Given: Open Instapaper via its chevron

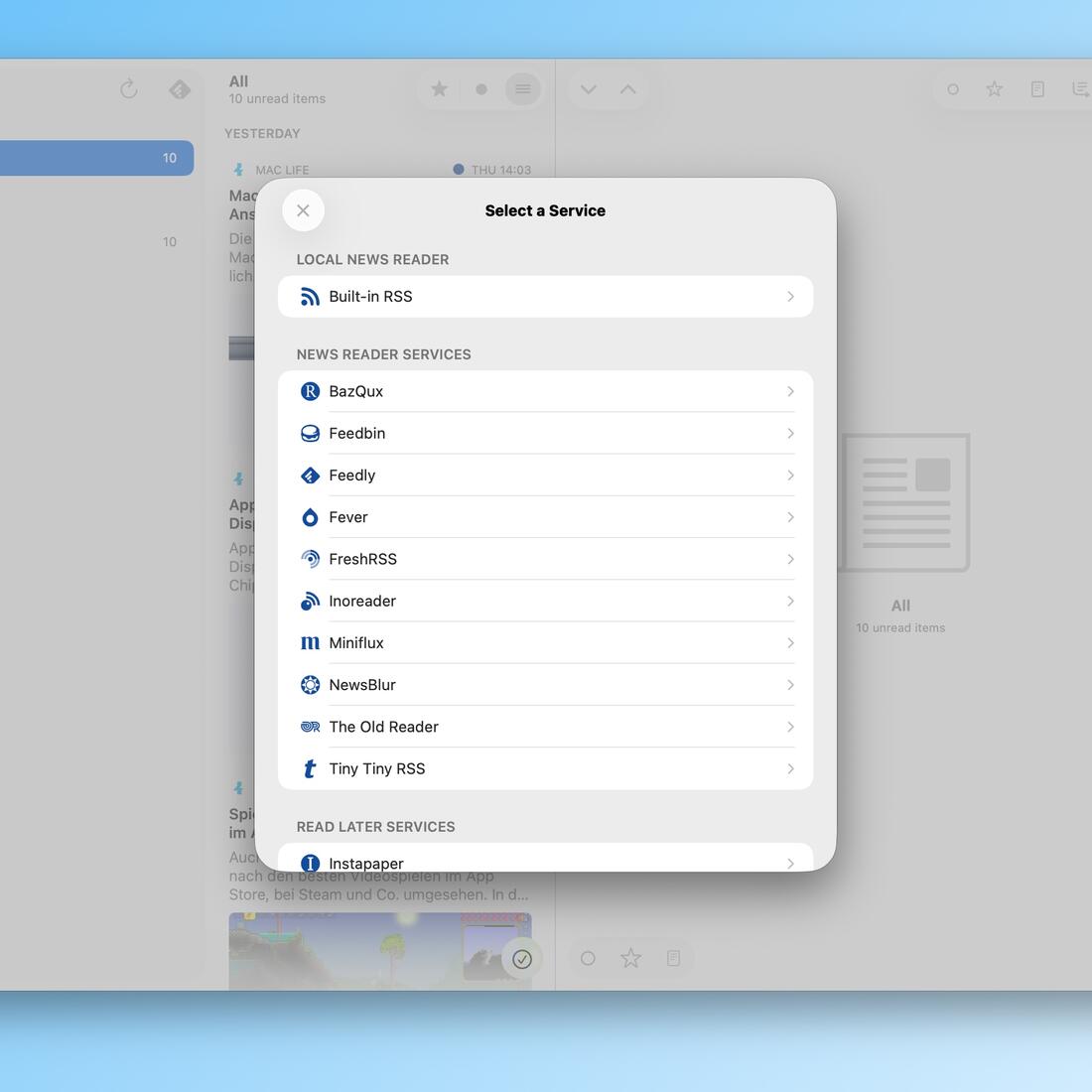Looking at the screenshot, I should point(790,864).
